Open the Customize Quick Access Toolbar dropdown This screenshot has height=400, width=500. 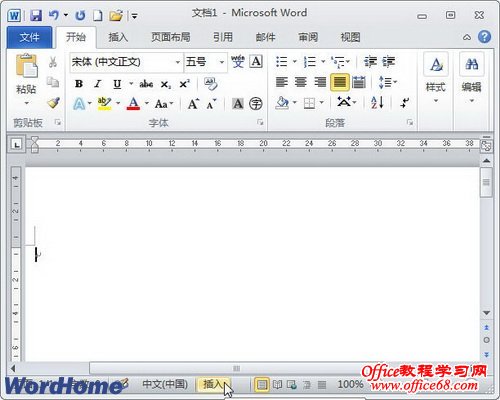tap(134, 16)
